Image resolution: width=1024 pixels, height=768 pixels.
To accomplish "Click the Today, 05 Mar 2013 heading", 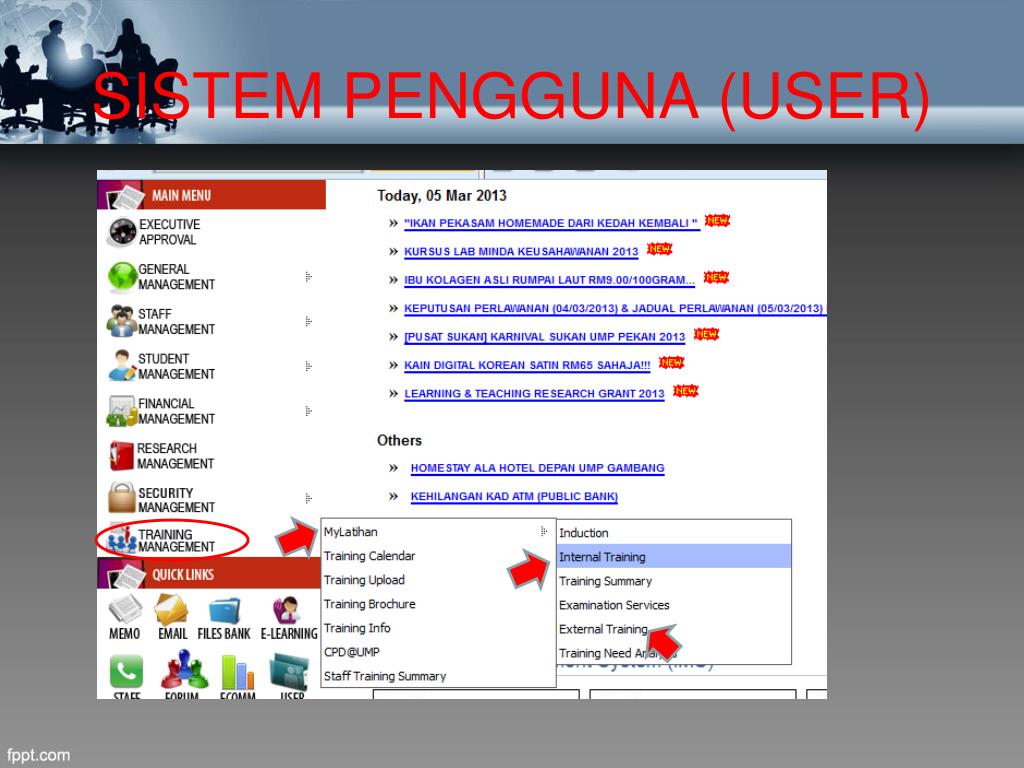I will click(x=441, y=195).
